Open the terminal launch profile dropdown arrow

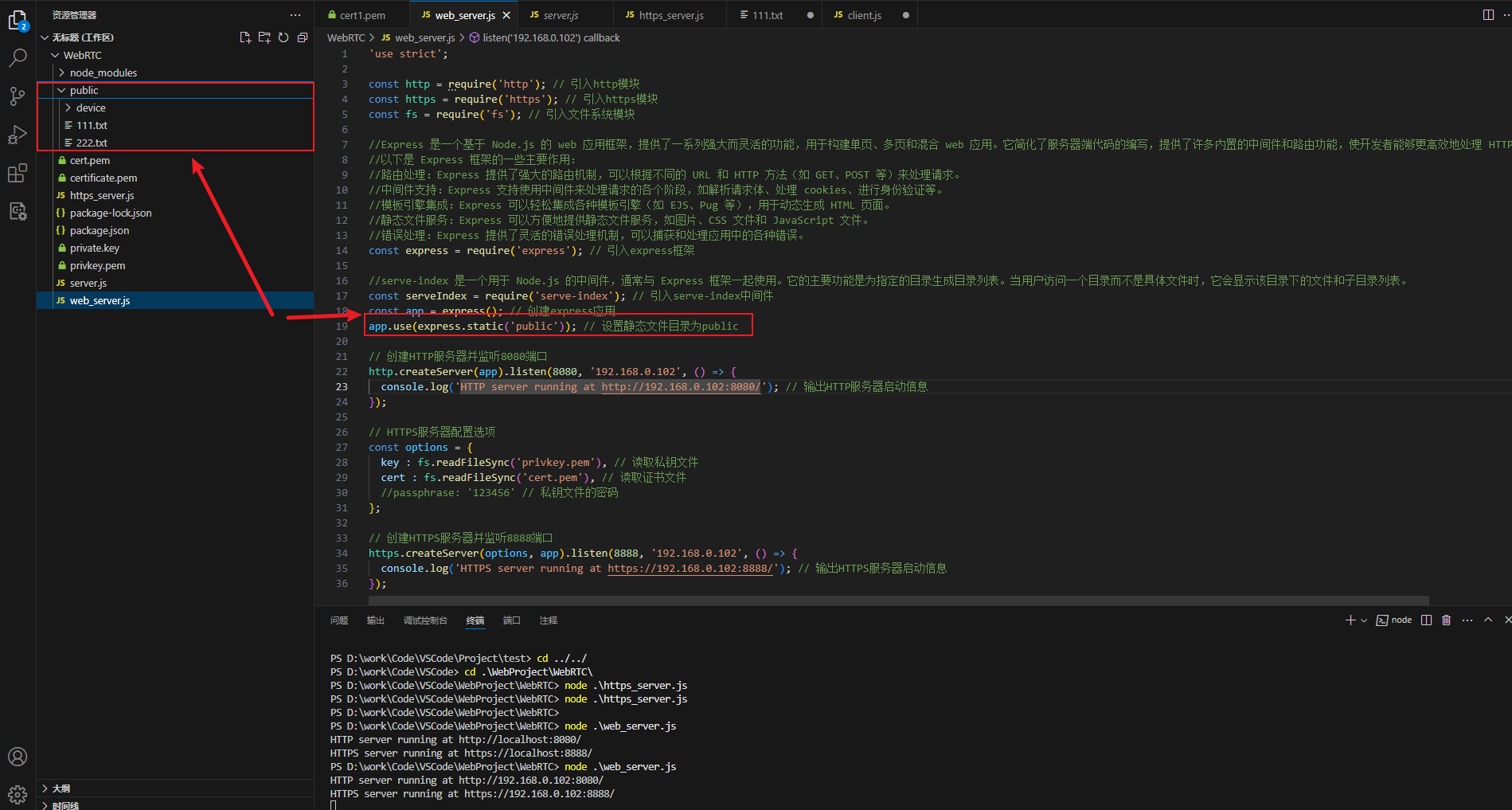1364,620
